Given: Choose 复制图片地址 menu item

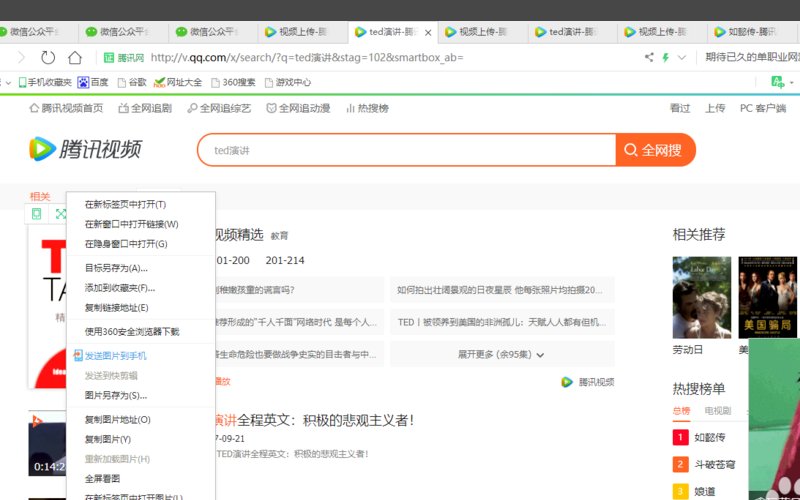Looking at the screenshot, I should (141, 420).
